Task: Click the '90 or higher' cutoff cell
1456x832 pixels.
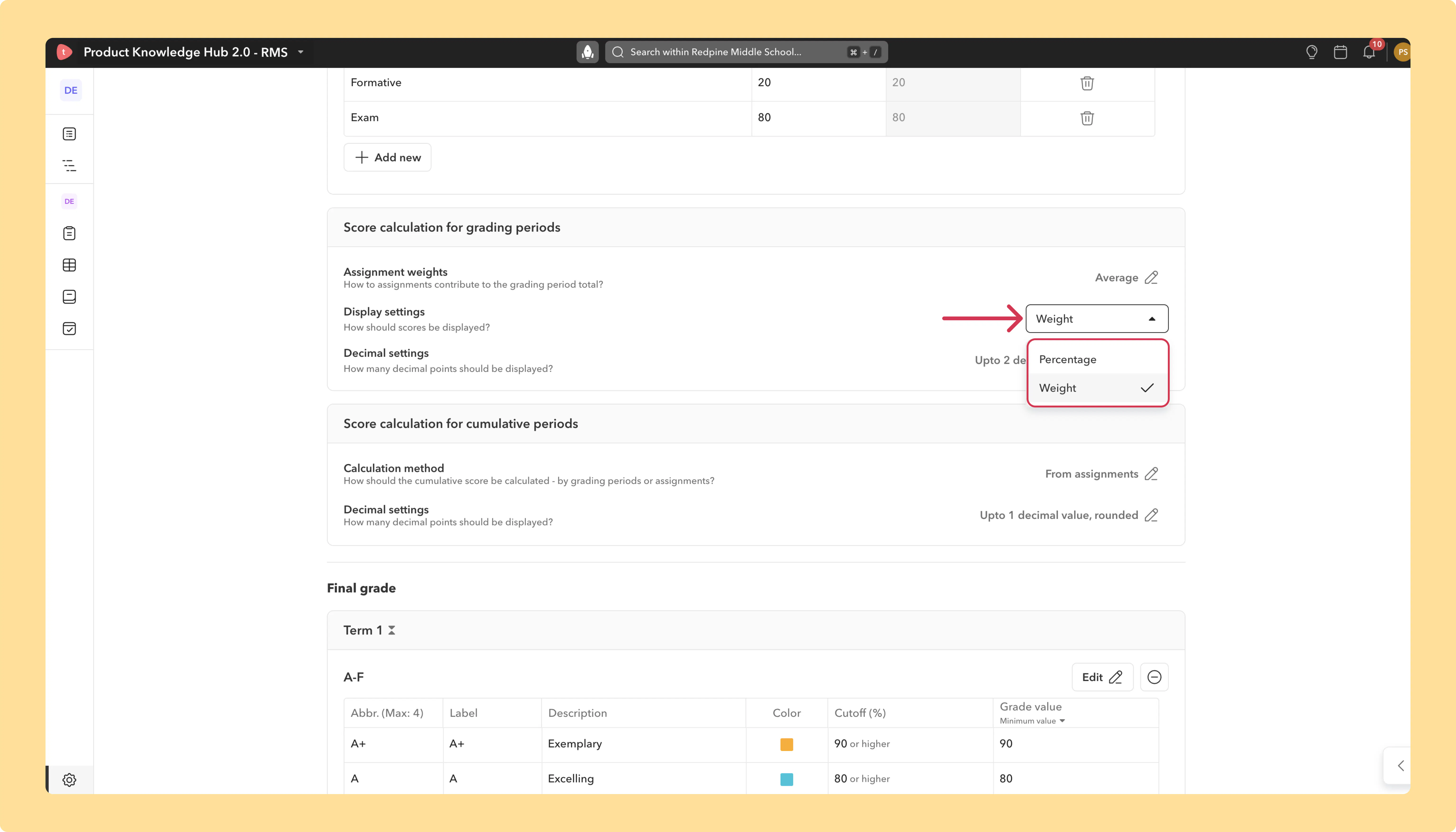Action: 910,745
